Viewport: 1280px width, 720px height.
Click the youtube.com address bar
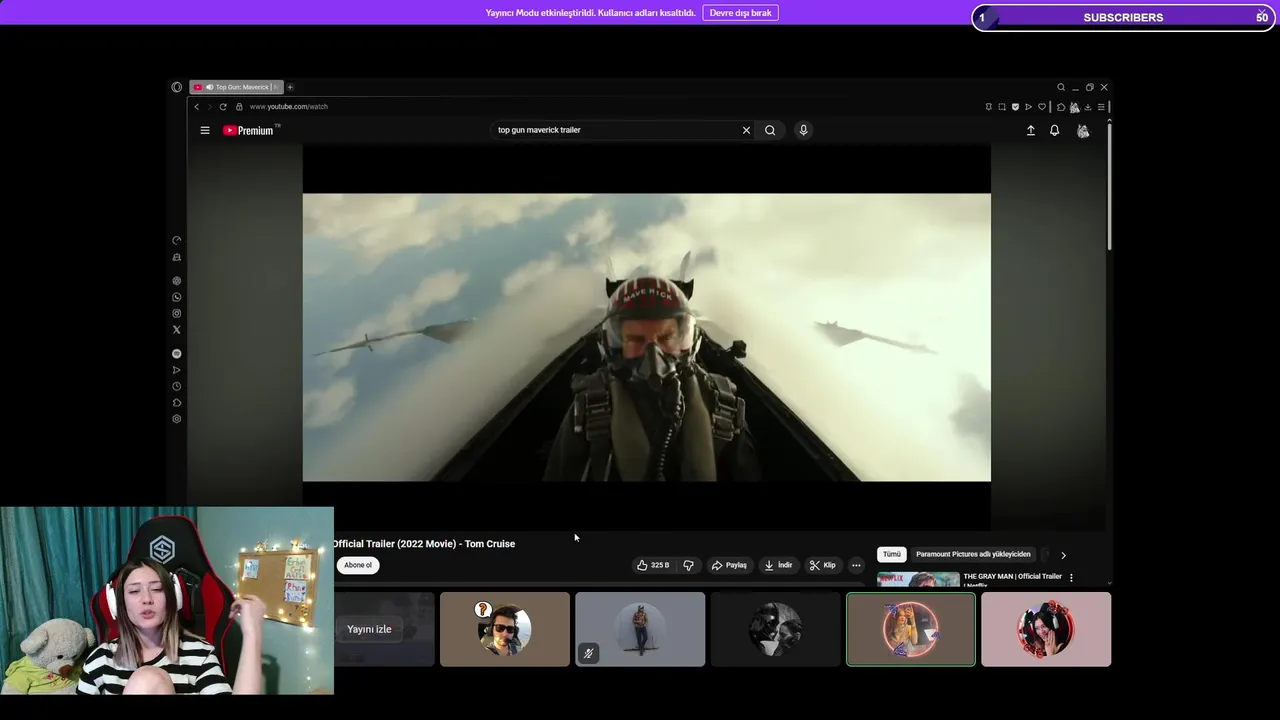coord(288,107)
